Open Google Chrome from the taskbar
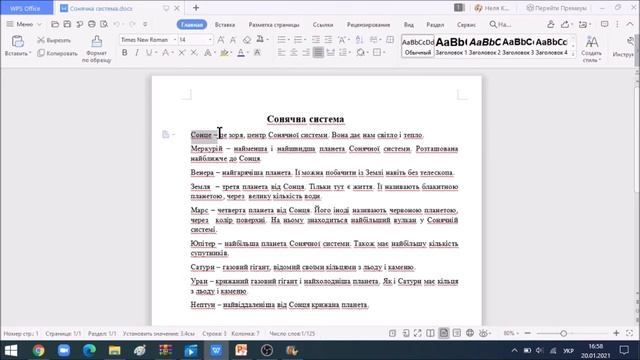Screen dimensions: 640x360 point(38,351)
